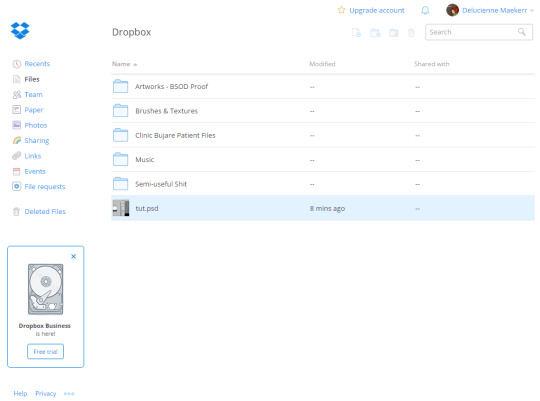Open the tut.psd thumbnail preview

pyautogui.click(x=121, y=208)
